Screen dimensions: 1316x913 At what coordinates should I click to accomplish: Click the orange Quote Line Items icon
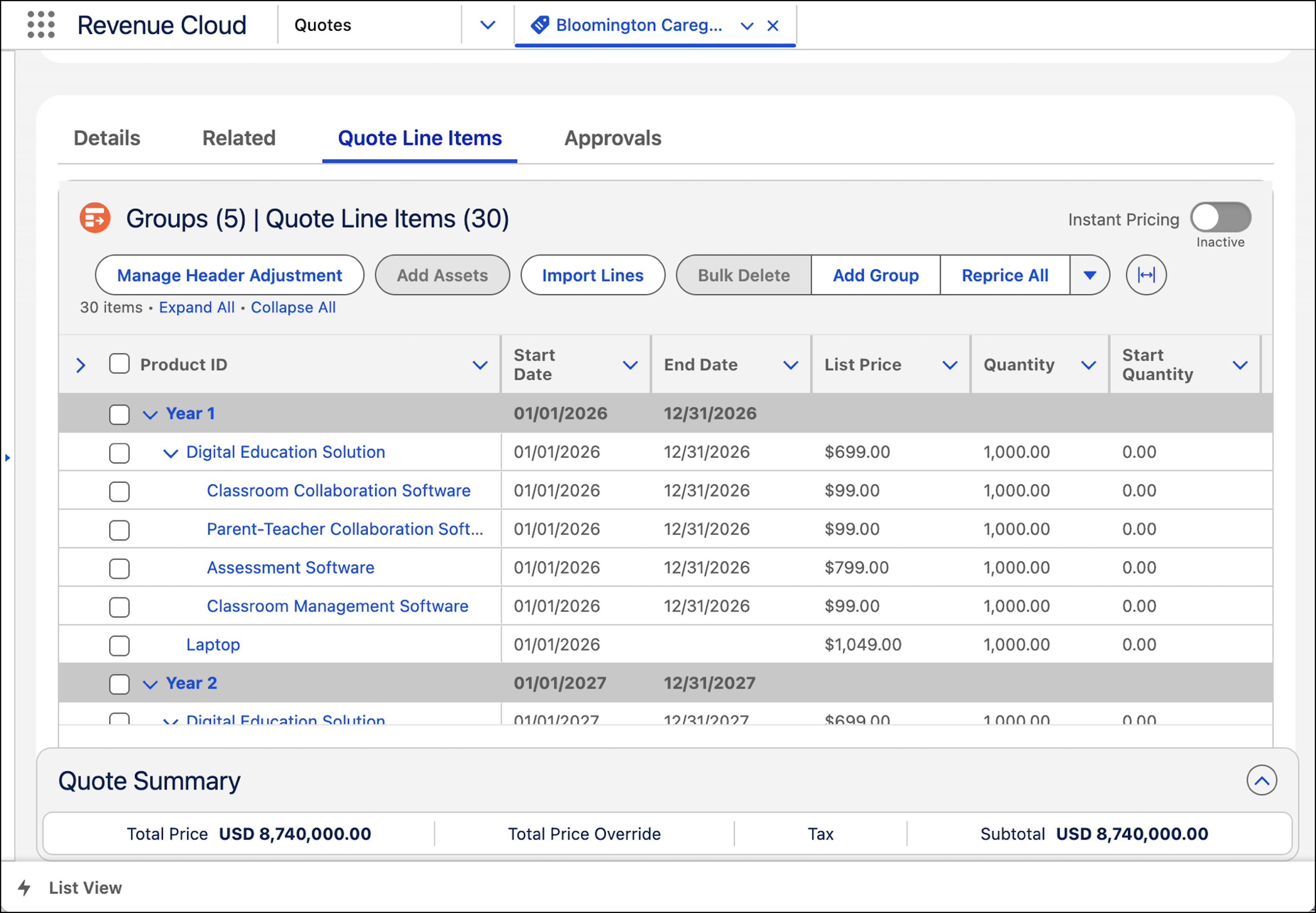[x=95, y=218]
